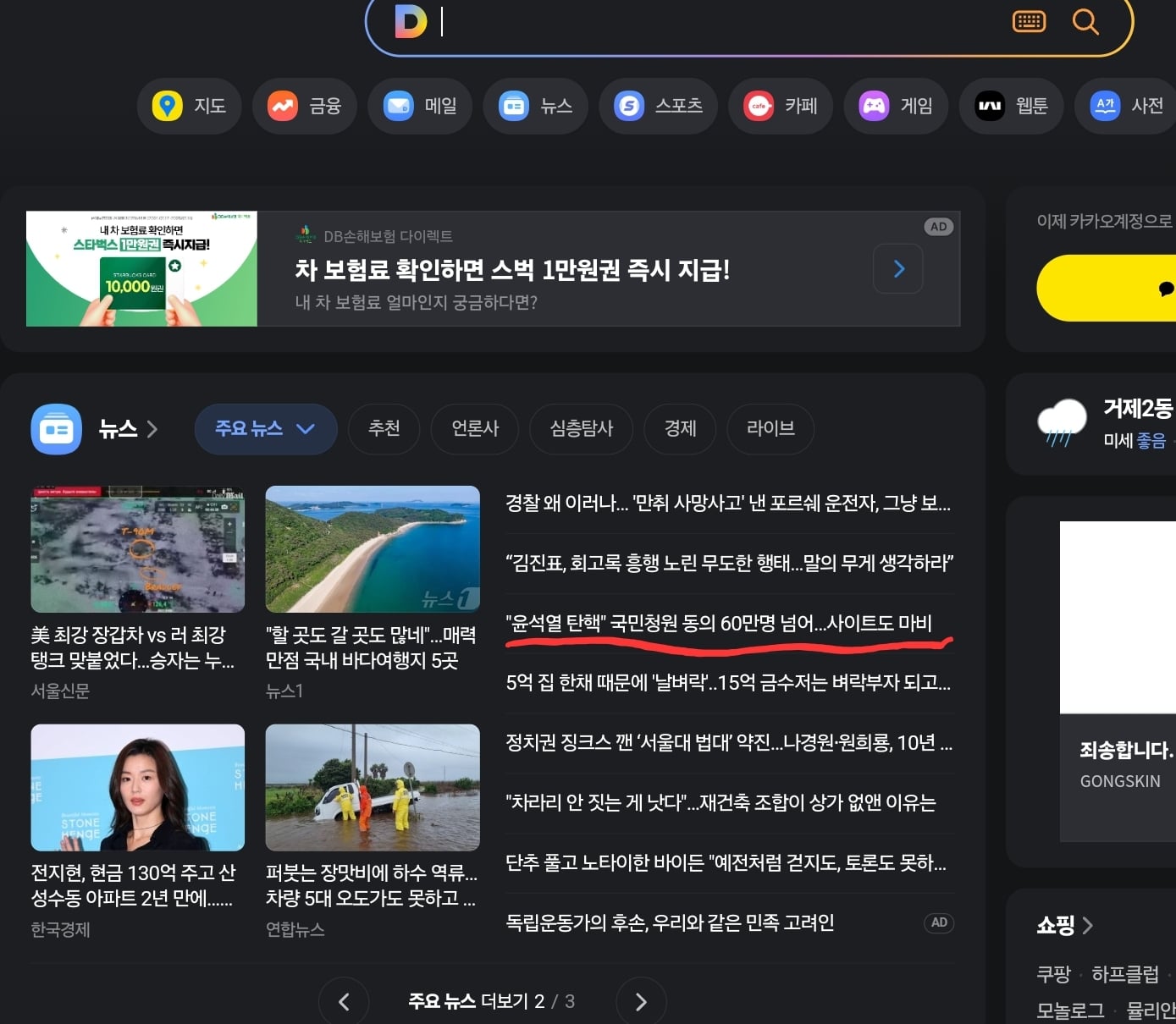
Task: Click the 뉴스1 source label
Action: pyautogui.click(x=284, y=691)
